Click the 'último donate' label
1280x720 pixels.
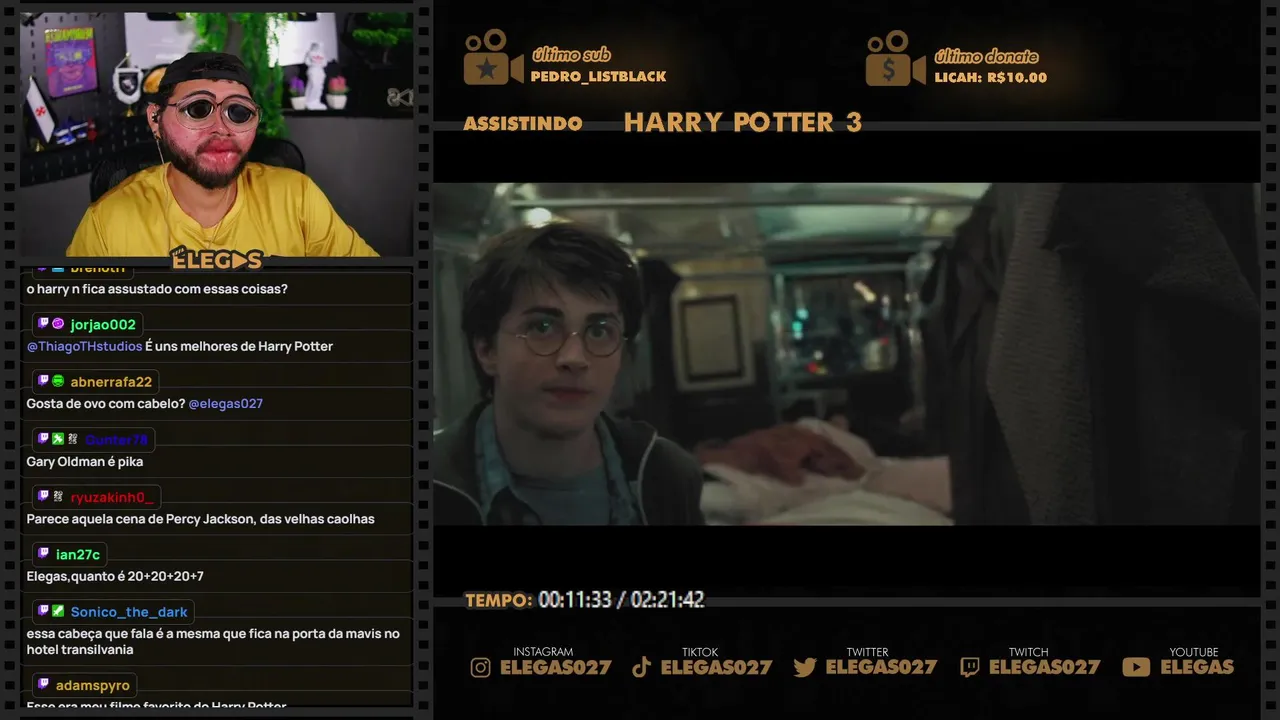coord(987,56)
